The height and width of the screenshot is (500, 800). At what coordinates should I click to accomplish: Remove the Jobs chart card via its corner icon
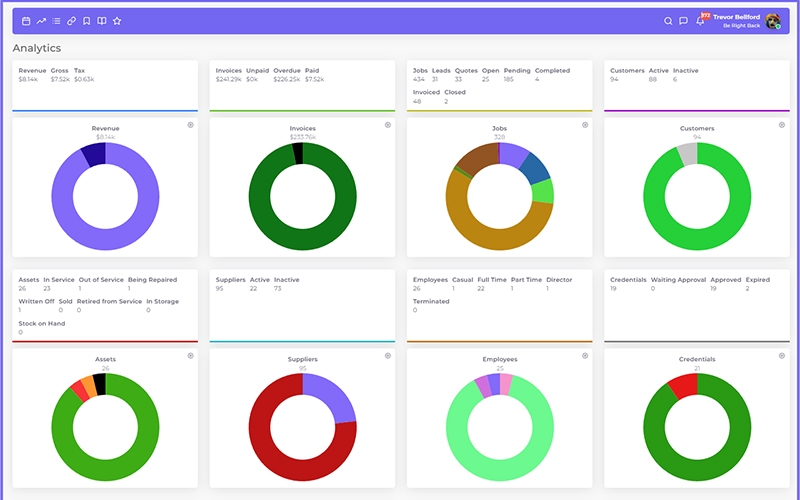point(585,125)
